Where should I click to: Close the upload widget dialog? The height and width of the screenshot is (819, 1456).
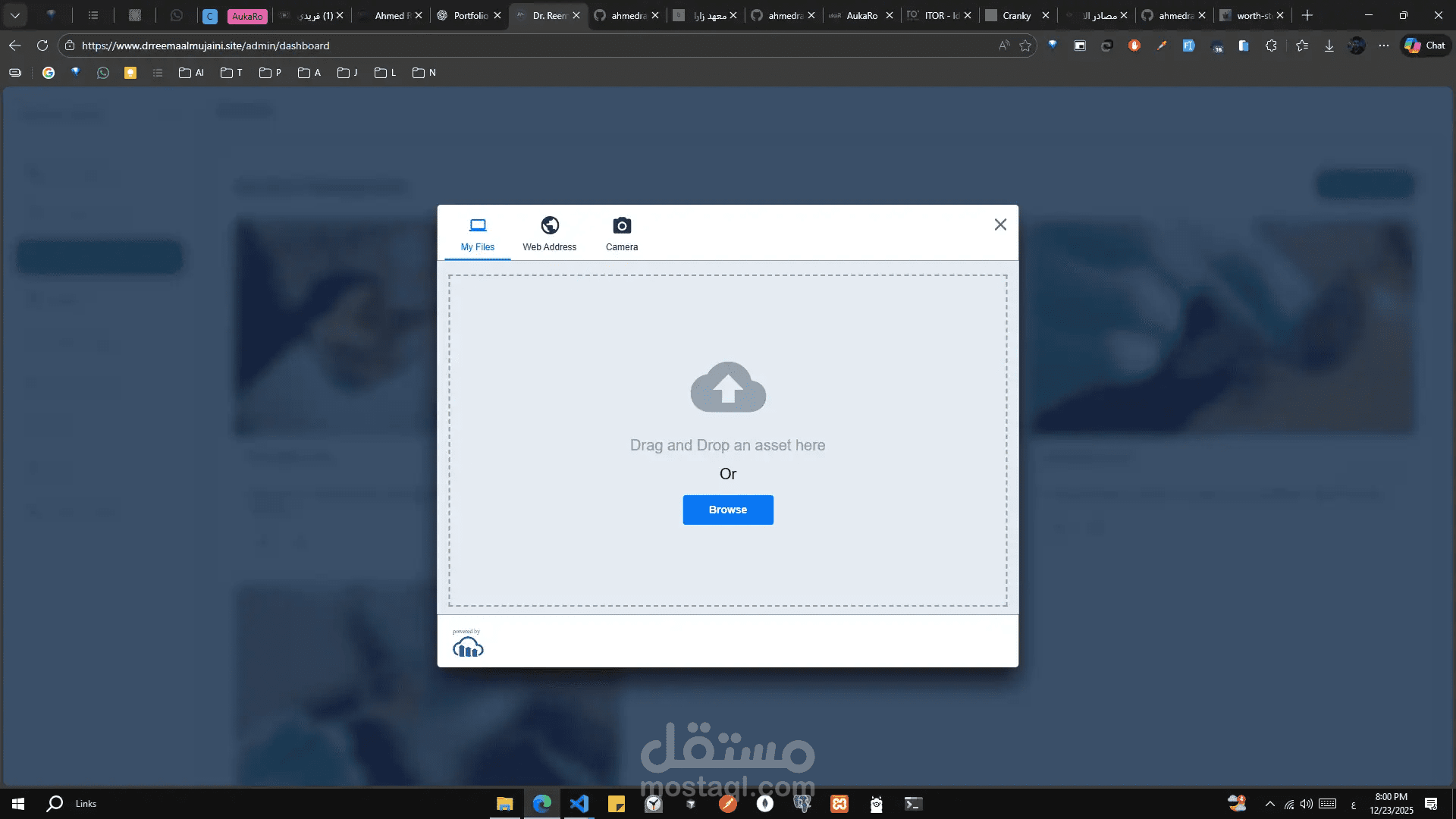[1000, 224]
